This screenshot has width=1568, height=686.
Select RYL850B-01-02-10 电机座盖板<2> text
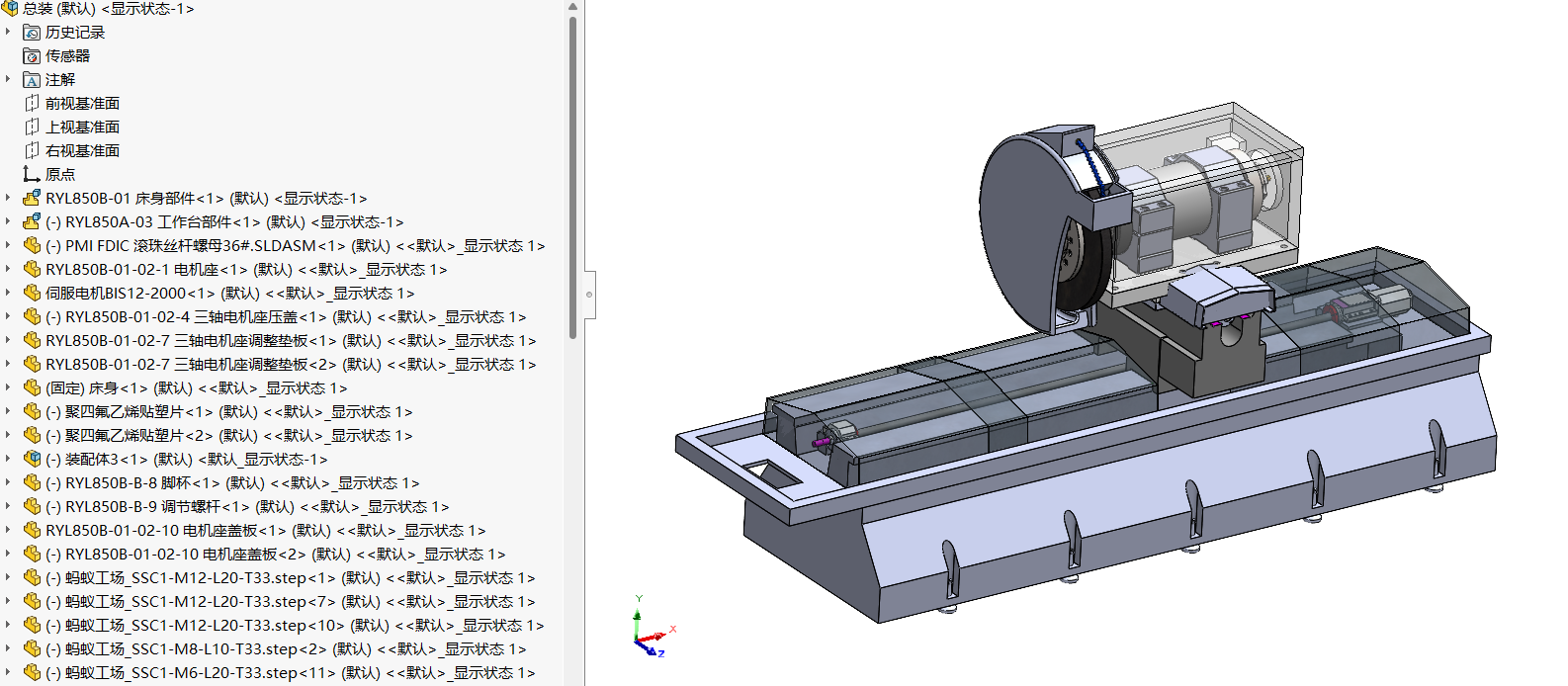pyautogui.click(x=187, y=555)
